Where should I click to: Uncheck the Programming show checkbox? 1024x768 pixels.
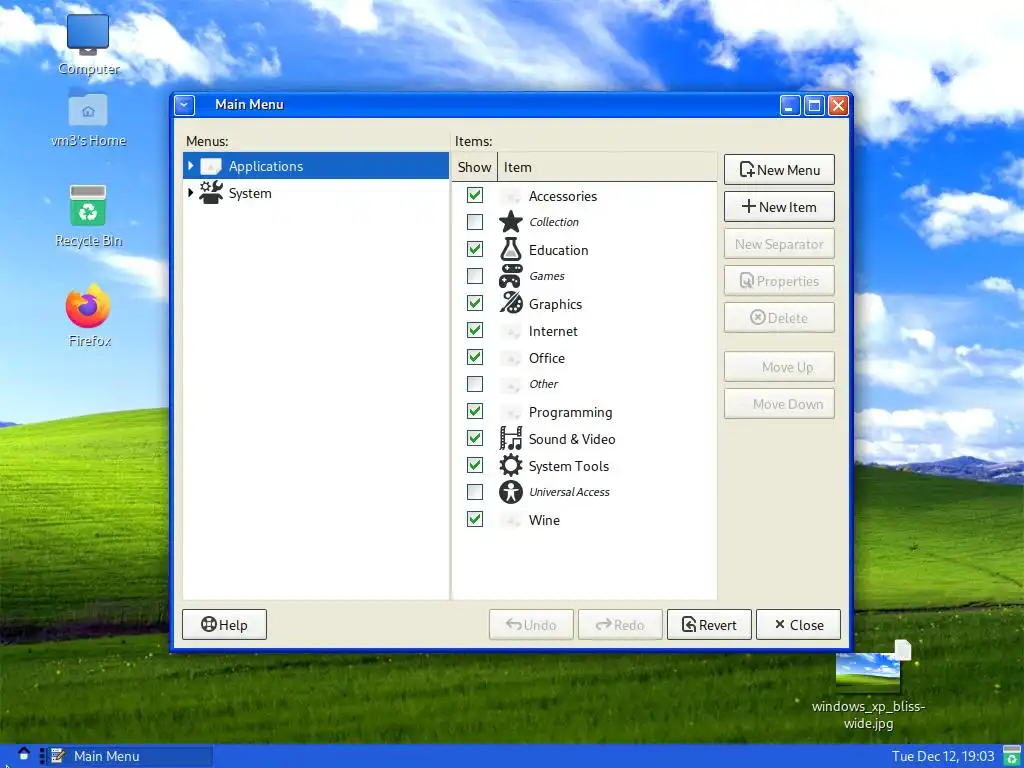pyautogui.click(x=475, y=411)
